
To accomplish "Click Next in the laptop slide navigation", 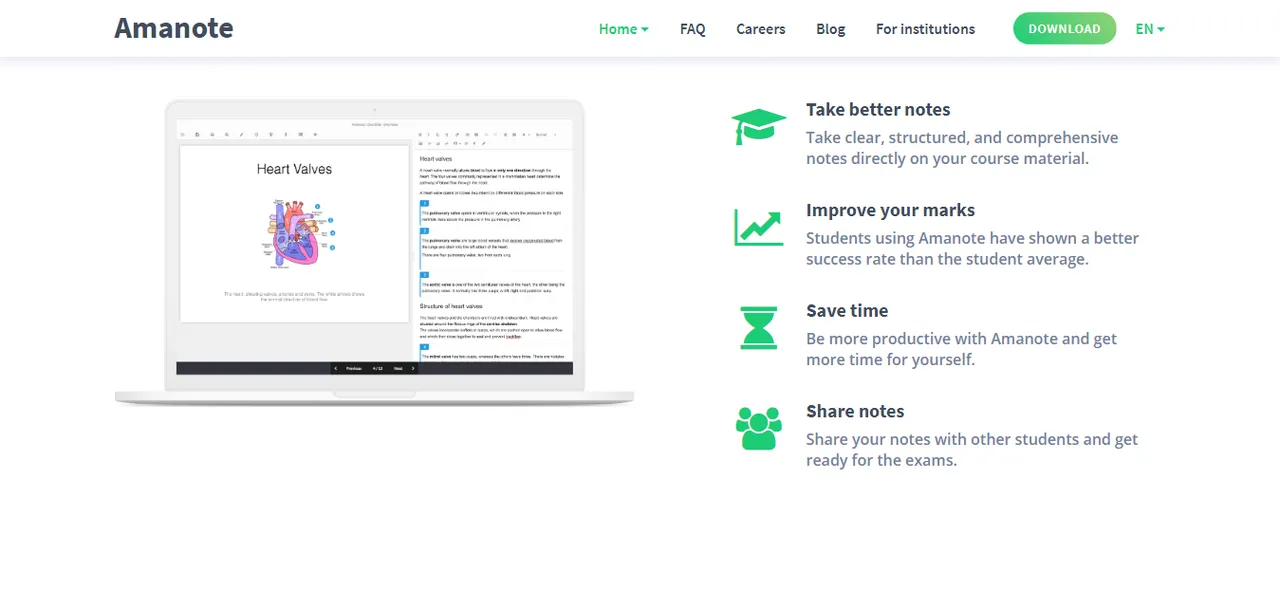I will 398,368.
